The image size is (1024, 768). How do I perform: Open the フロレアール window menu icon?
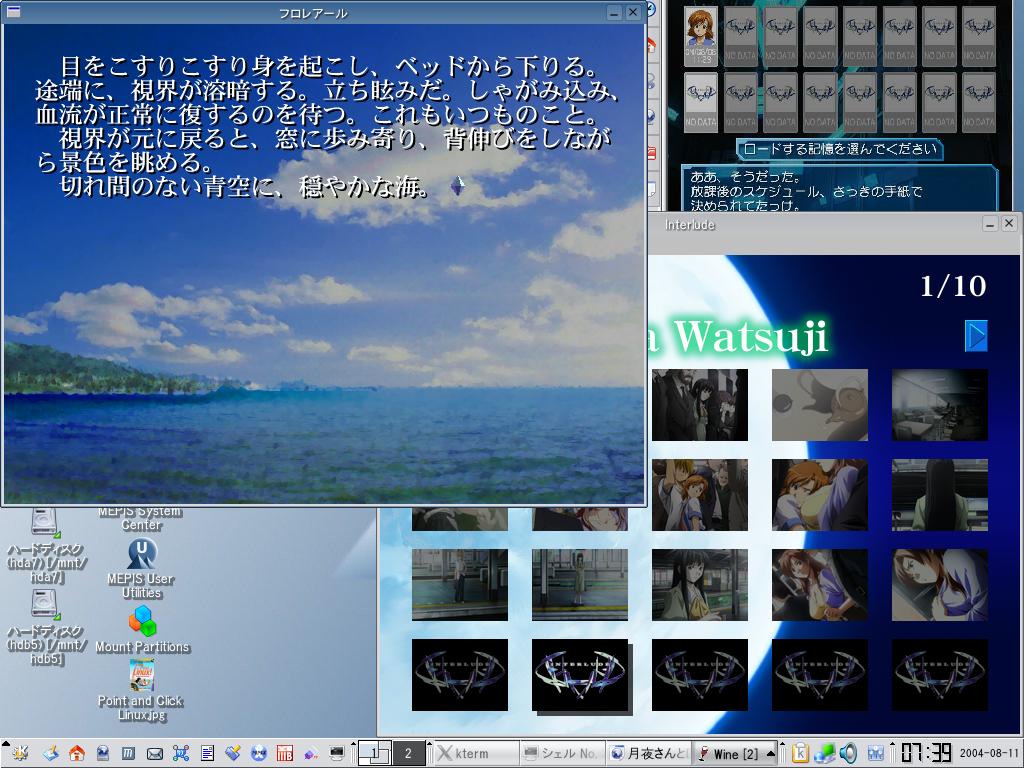pyautogui.click(x=12, y=11)
